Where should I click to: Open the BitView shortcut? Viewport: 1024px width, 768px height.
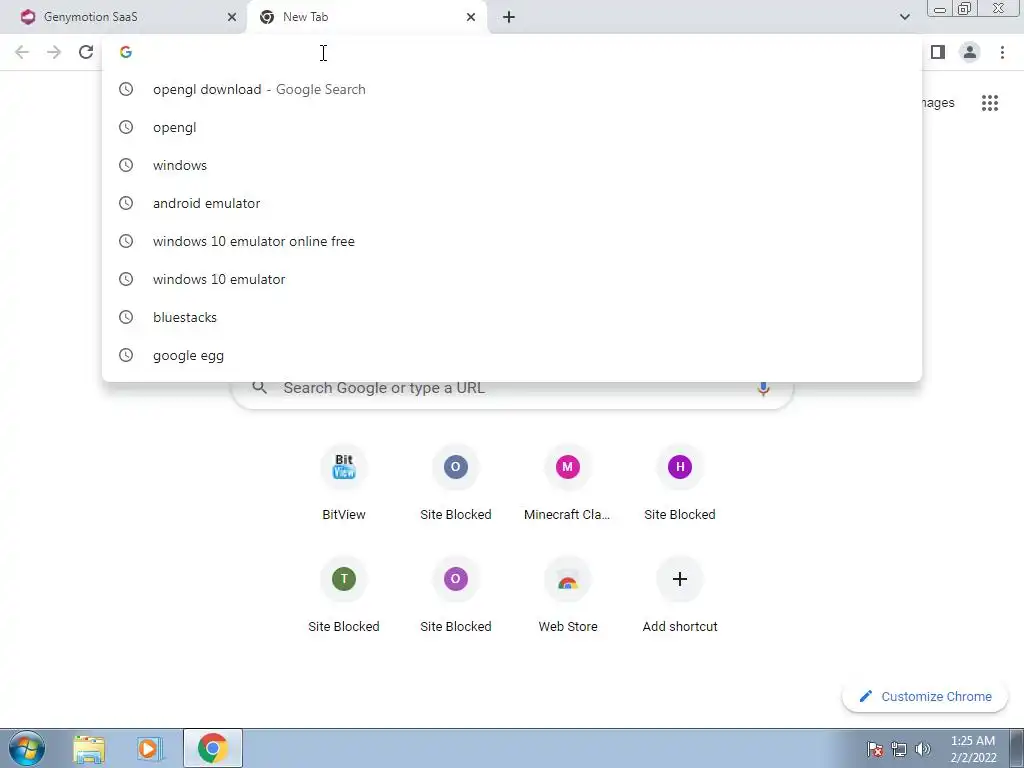(344, 483)
